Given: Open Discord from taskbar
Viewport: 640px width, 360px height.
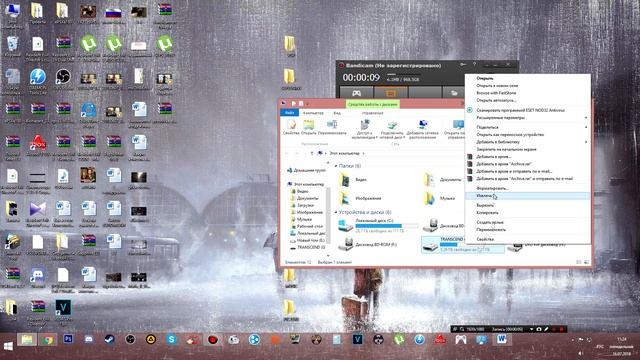Looking at the screenshot, I should click(x=89, y=339).
